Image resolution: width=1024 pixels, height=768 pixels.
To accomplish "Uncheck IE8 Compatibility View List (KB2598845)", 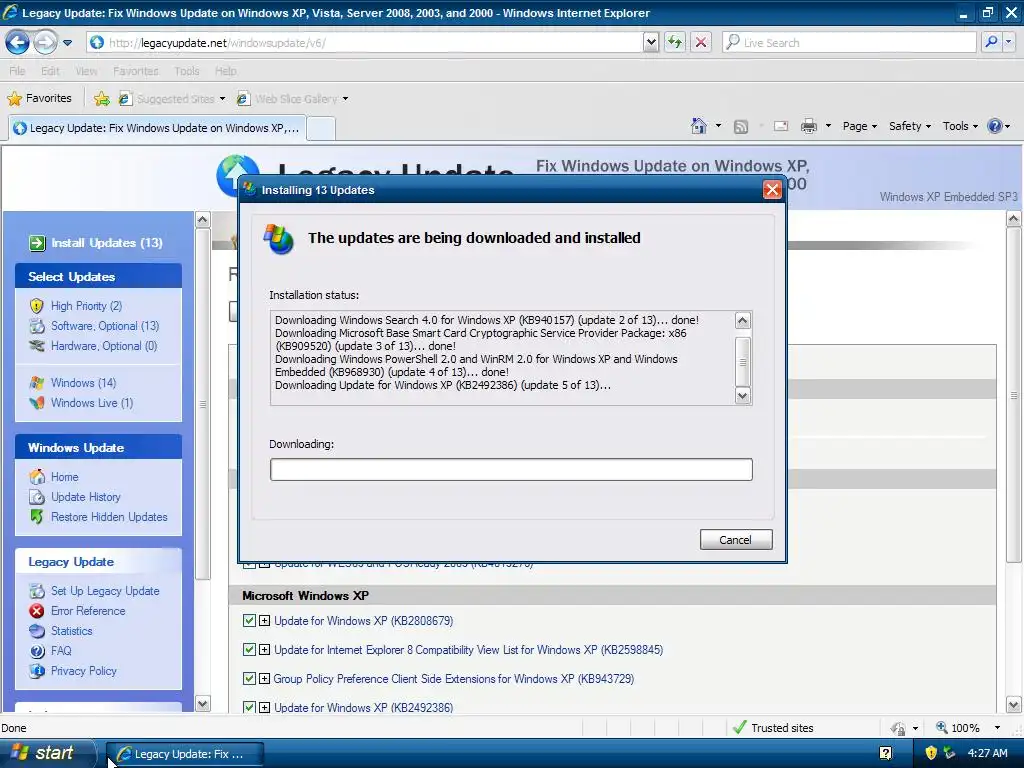I will pos(249,649).
